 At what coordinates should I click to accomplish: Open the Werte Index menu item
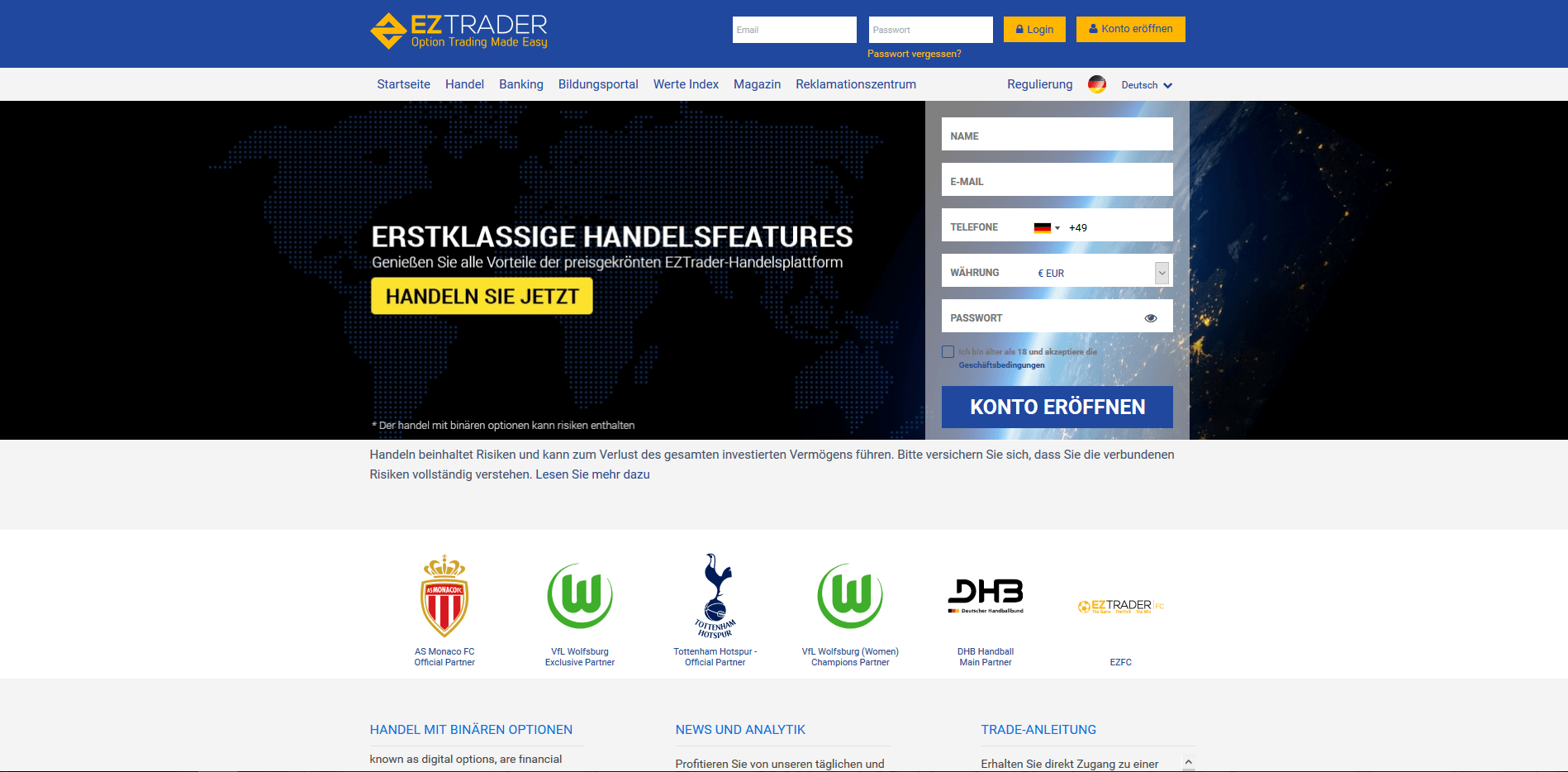point(686,84)
